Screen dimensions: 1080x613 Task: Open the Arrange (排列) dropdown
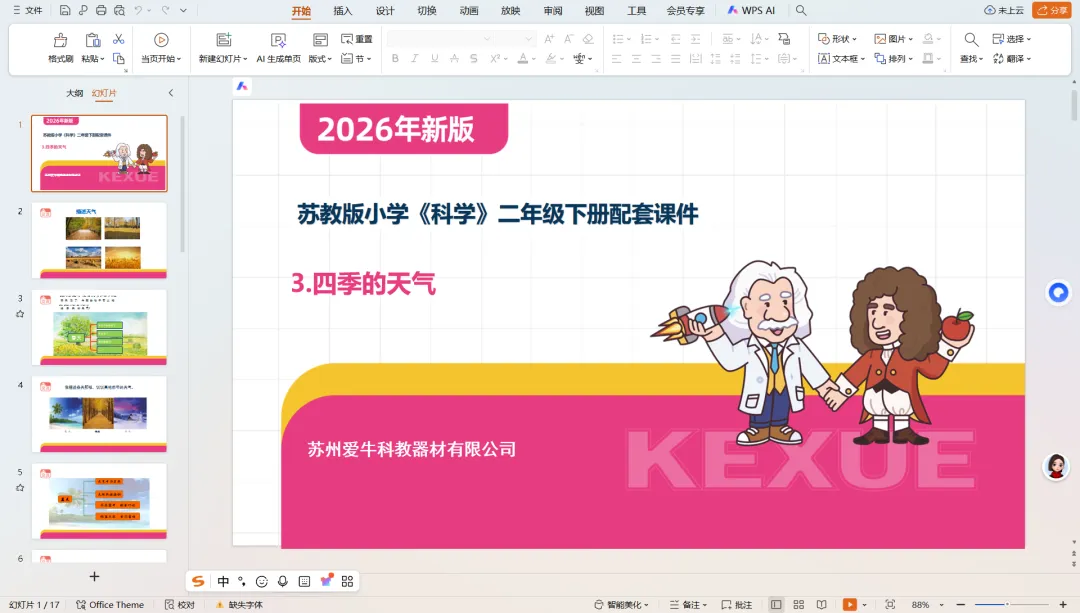tap(893, 59)
